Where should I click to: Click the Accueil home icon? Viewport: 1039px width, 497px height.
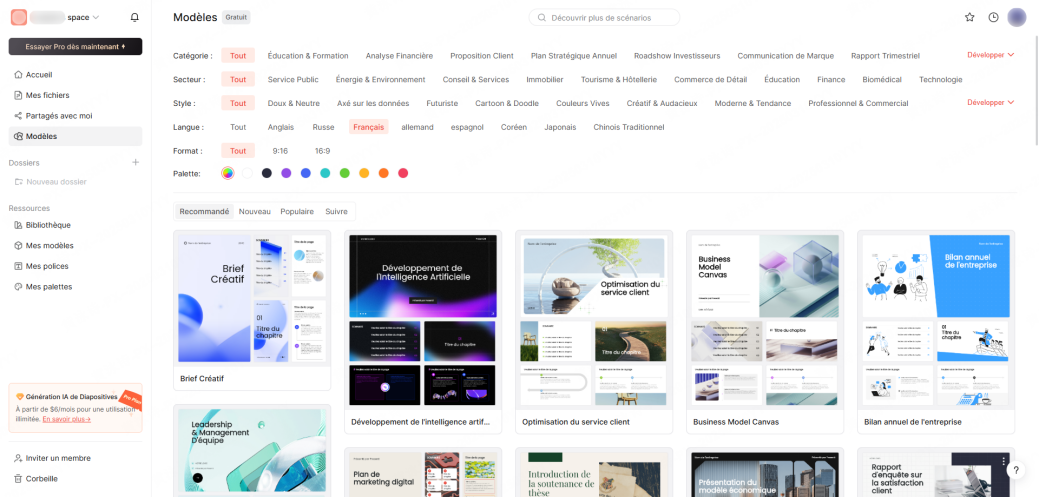click(x=19, y=75)
